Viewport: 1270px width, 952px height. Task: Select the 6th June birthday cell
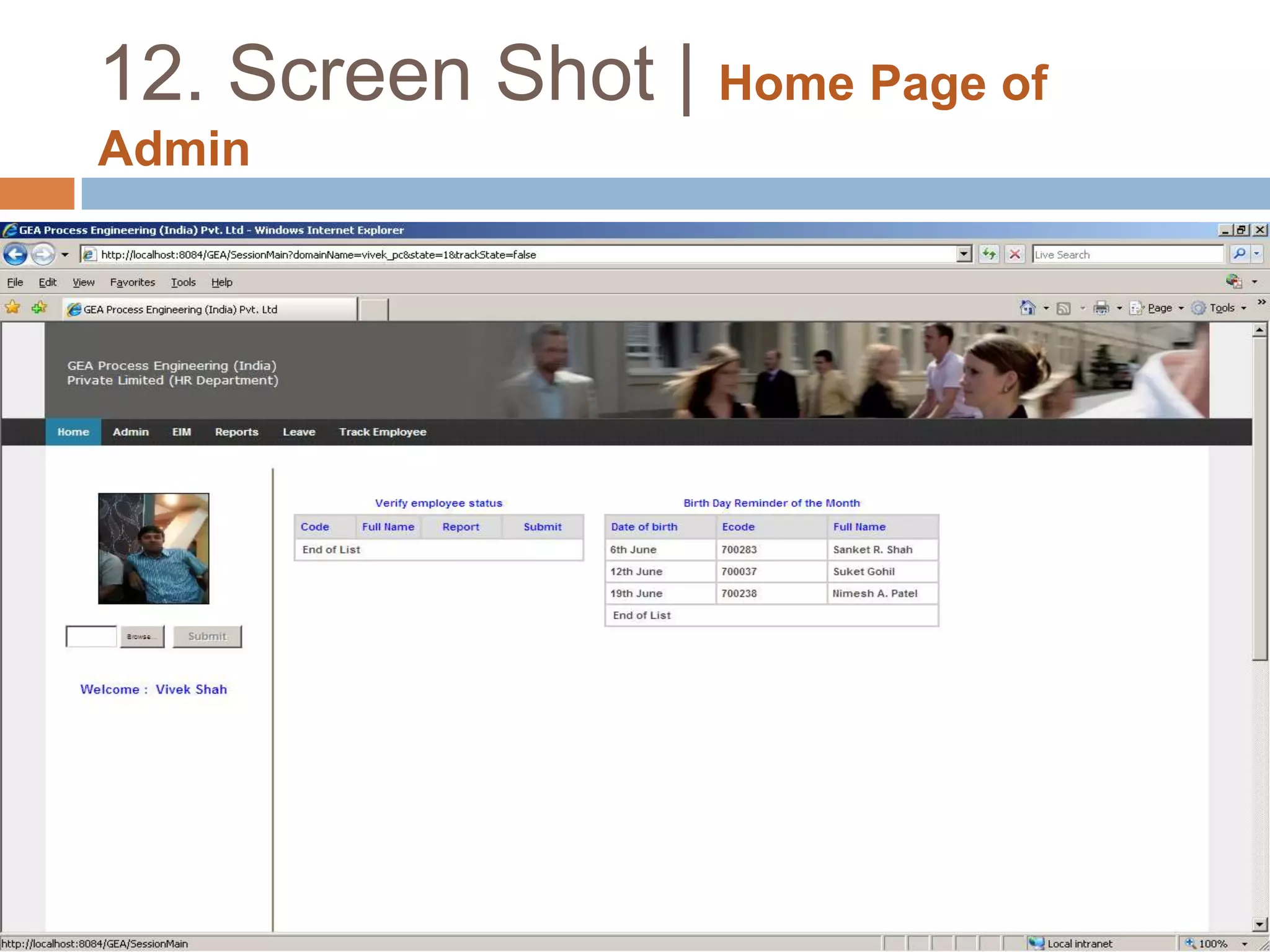[660, 550]
